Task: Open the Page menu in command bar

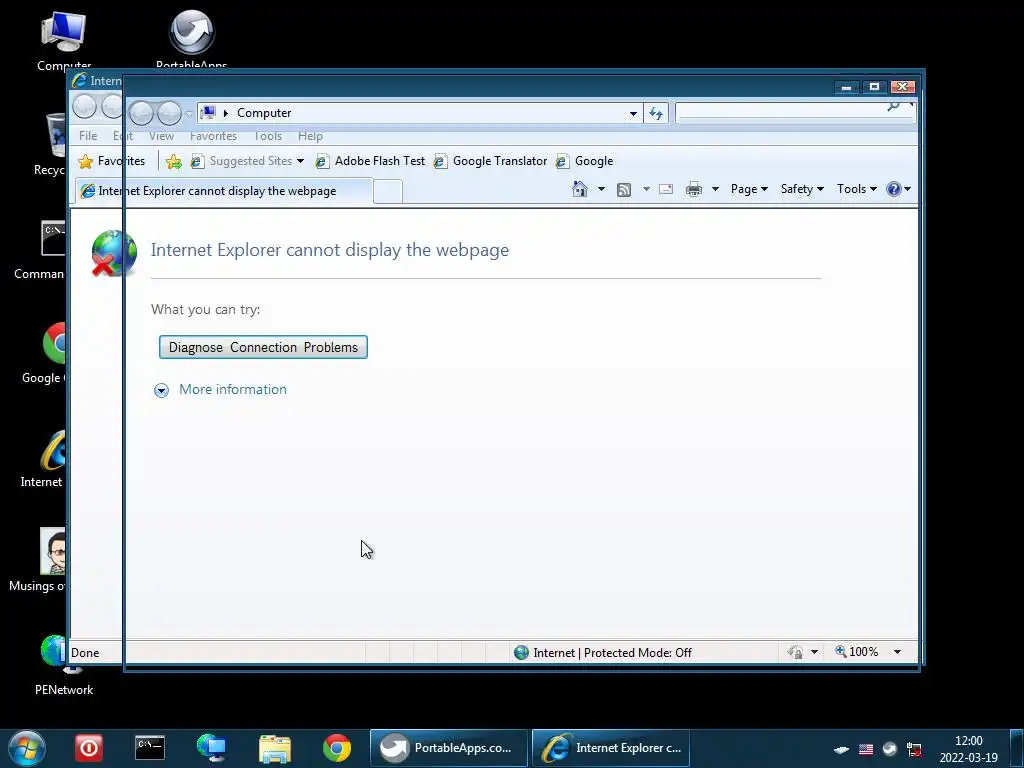Action: click(748, 189)
